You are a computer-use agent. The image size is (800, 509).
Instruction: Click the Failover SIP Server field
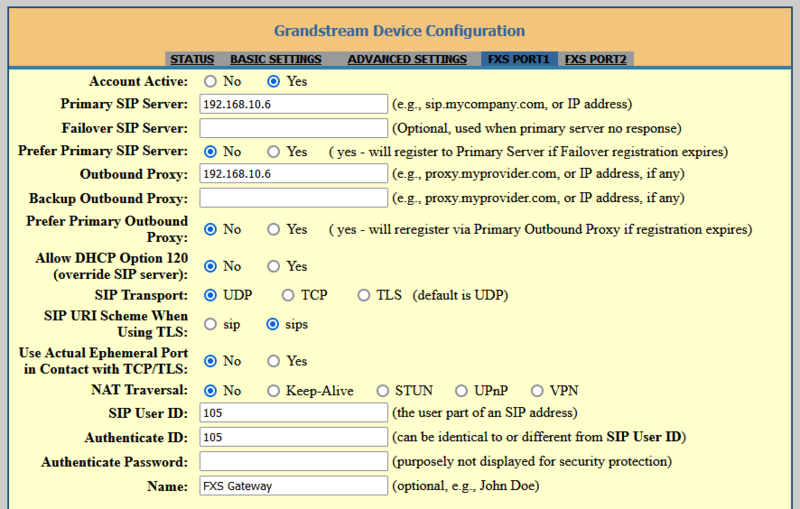[293, 128]
